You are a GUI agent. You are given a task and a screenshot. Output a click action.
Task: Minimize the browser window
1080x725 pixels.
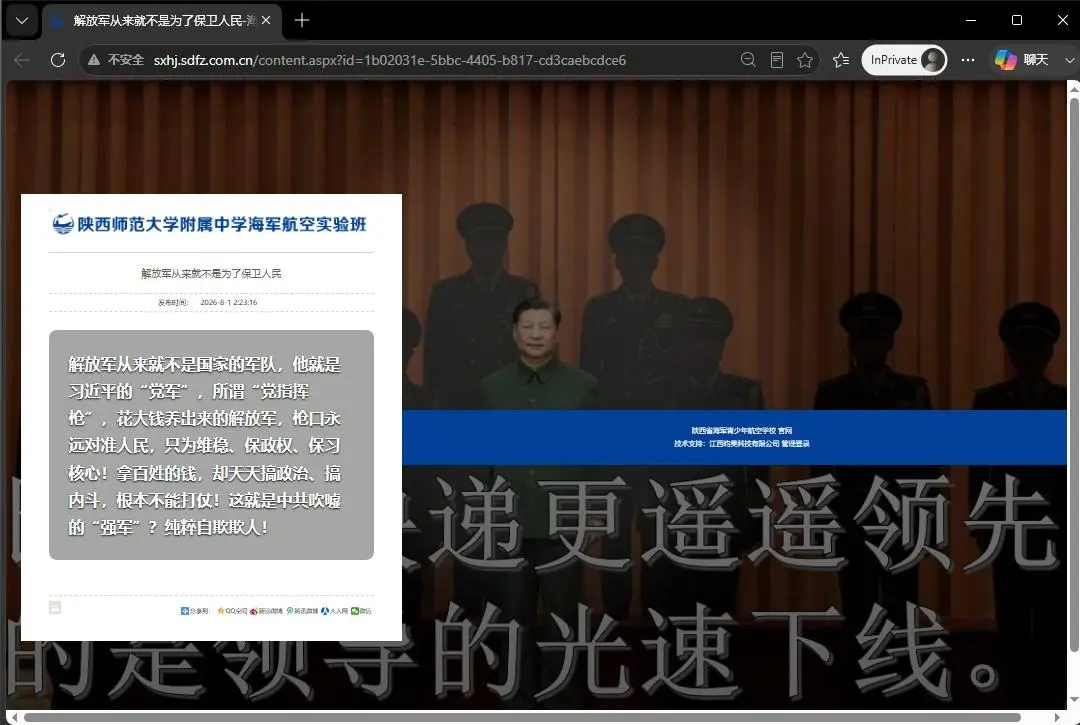point(970,21)
